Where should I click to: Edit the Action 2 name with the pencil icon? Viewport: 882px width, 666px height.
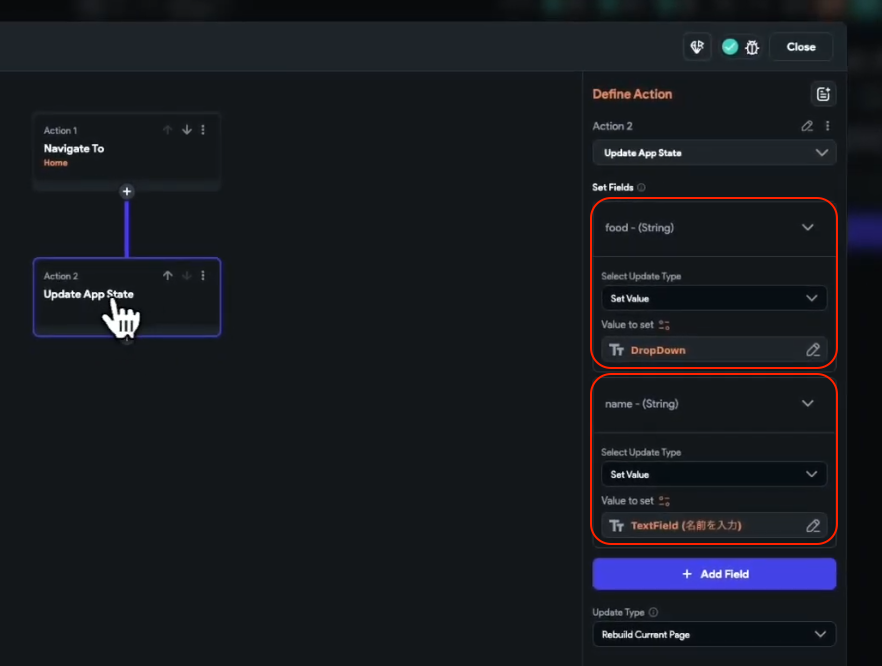807,127
